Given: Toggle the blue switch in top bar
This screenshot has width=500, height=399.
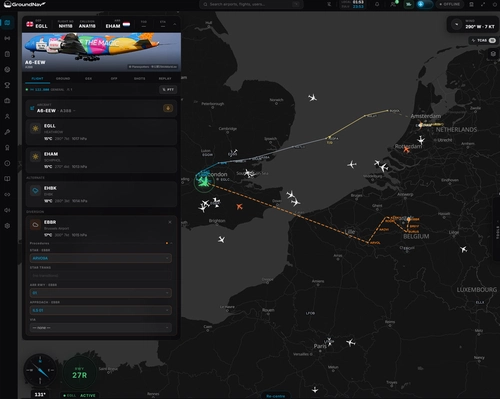Looking at the screenshot, I should 425,4.
